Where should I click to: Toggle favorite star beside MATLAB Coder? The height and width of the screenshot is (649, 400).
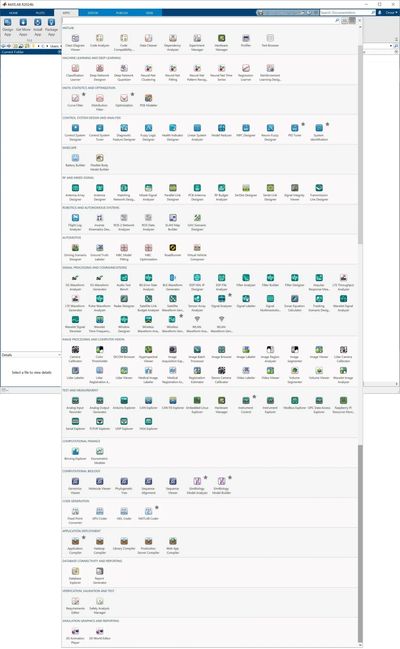tap(157, 507)
